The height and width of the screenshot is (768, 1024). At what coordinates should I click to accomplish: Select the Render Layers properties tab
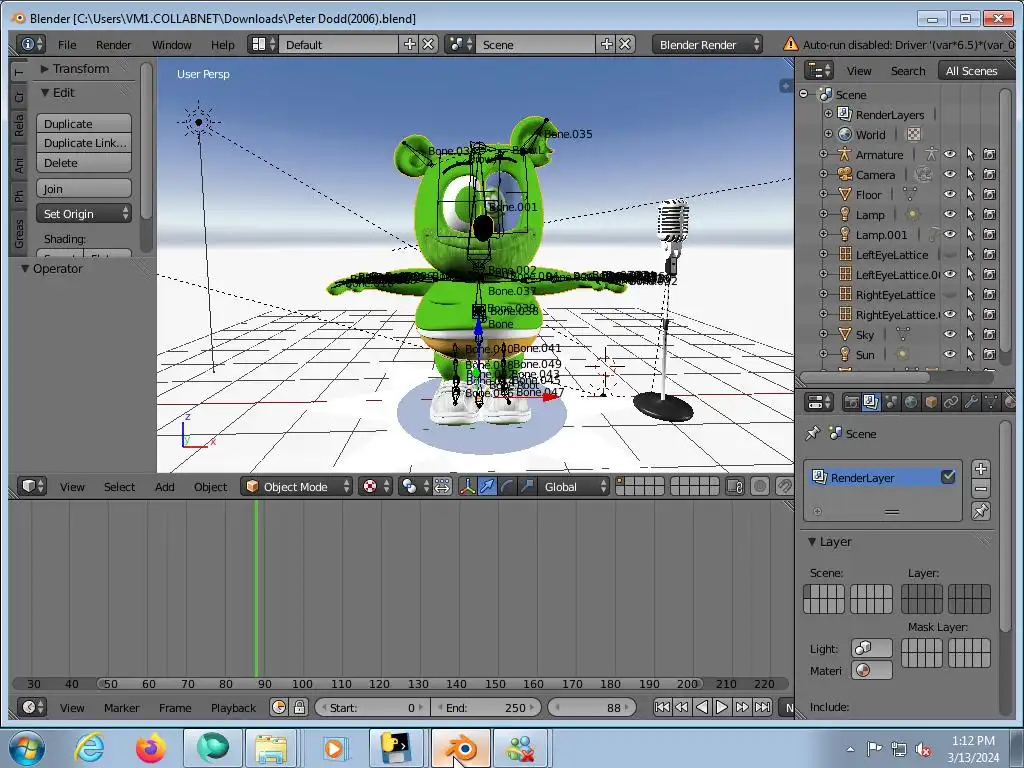[x=871, y=402]
